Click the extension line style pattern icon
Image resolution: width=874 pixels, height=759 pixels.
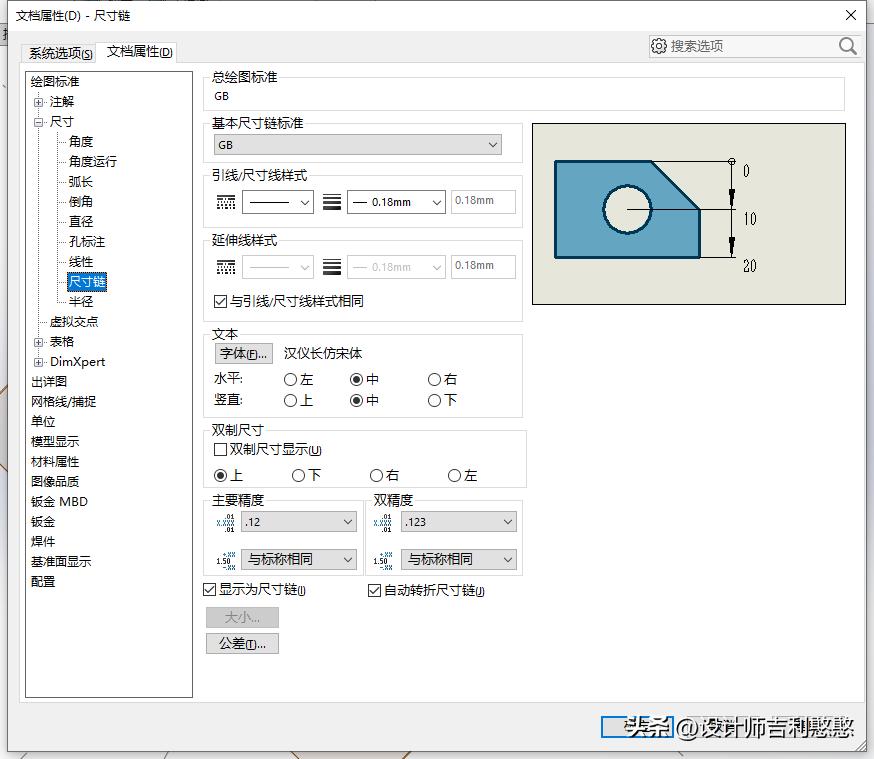coord(228,266)
